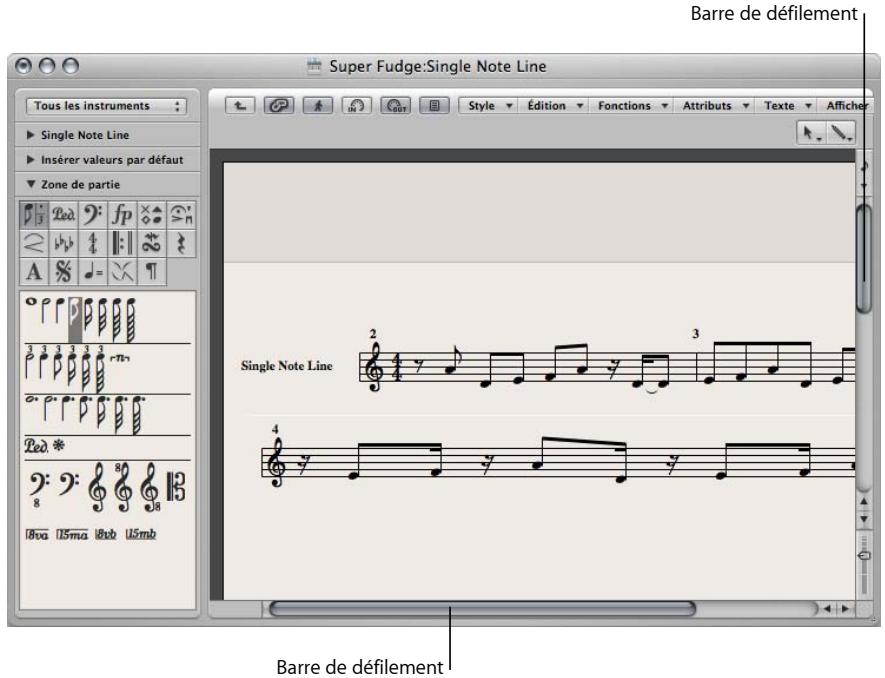Screen dimensions: 885x678
Task: Toggle the Catch playhead (running man) button
Action: (318, 106)
